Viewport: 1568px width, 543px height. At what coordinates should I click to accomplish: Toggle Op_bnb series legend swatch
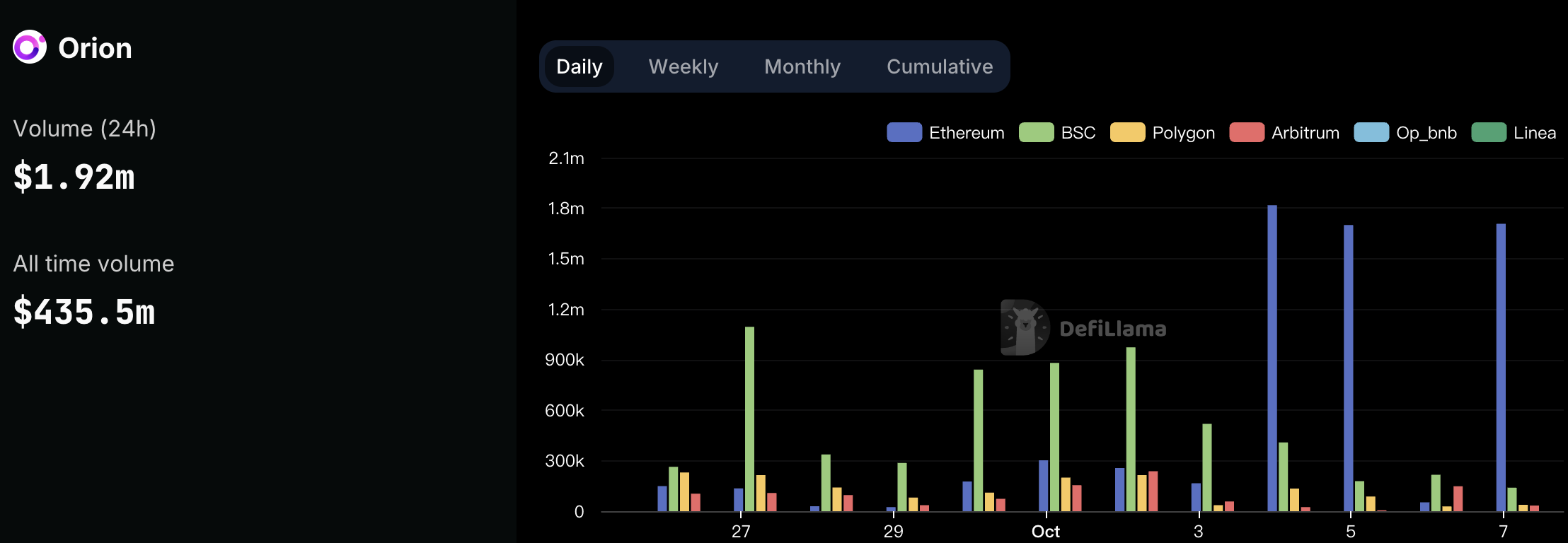[x=1371, y=132]
